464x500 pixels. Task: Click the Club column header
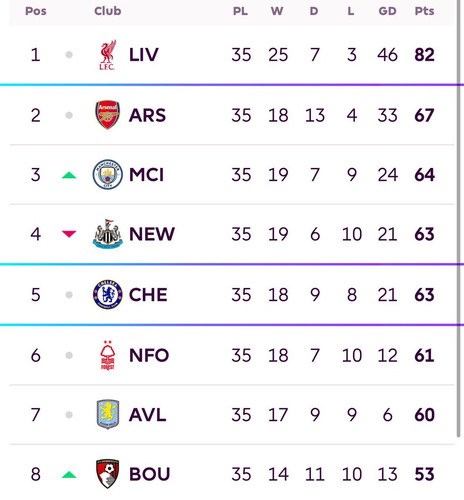(x=107, y=11)
